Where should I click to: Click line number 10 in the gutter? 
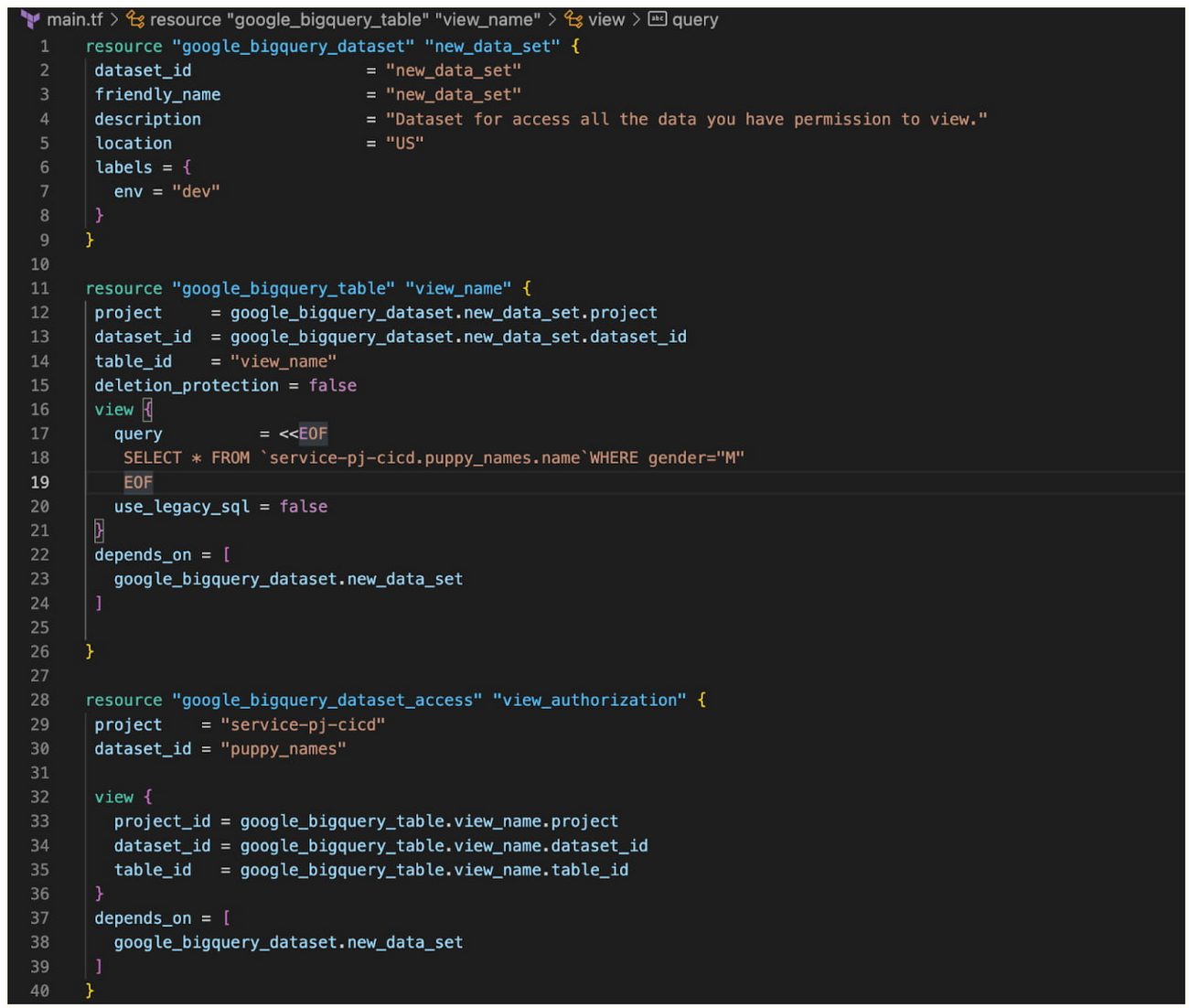point(39,264)
